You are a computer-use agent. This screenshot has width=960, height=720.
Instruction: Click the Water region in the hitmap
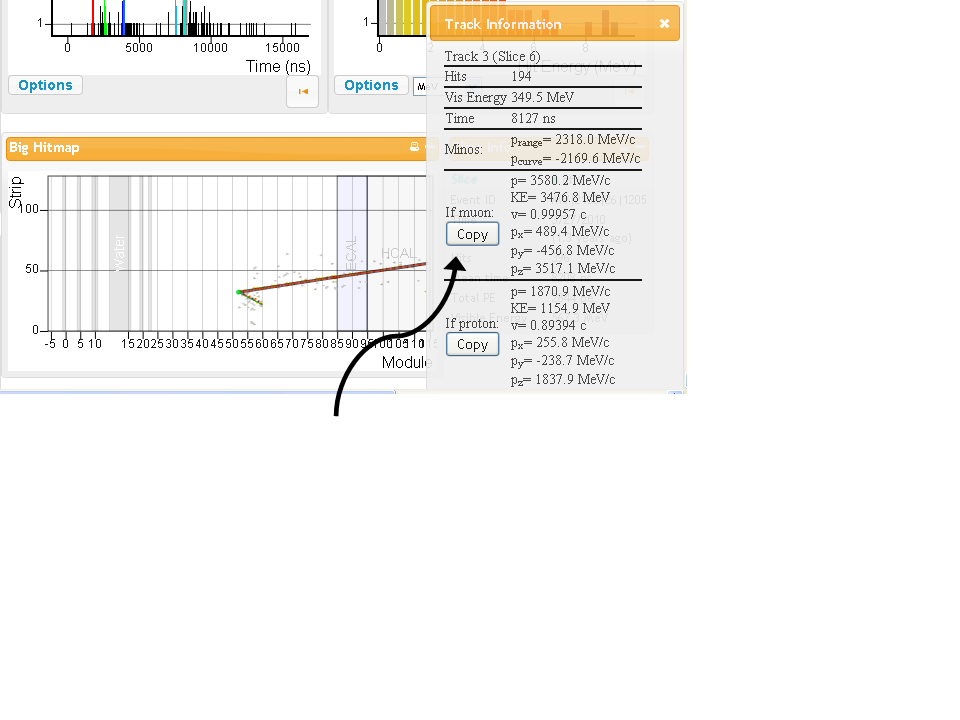pos(119,252)
